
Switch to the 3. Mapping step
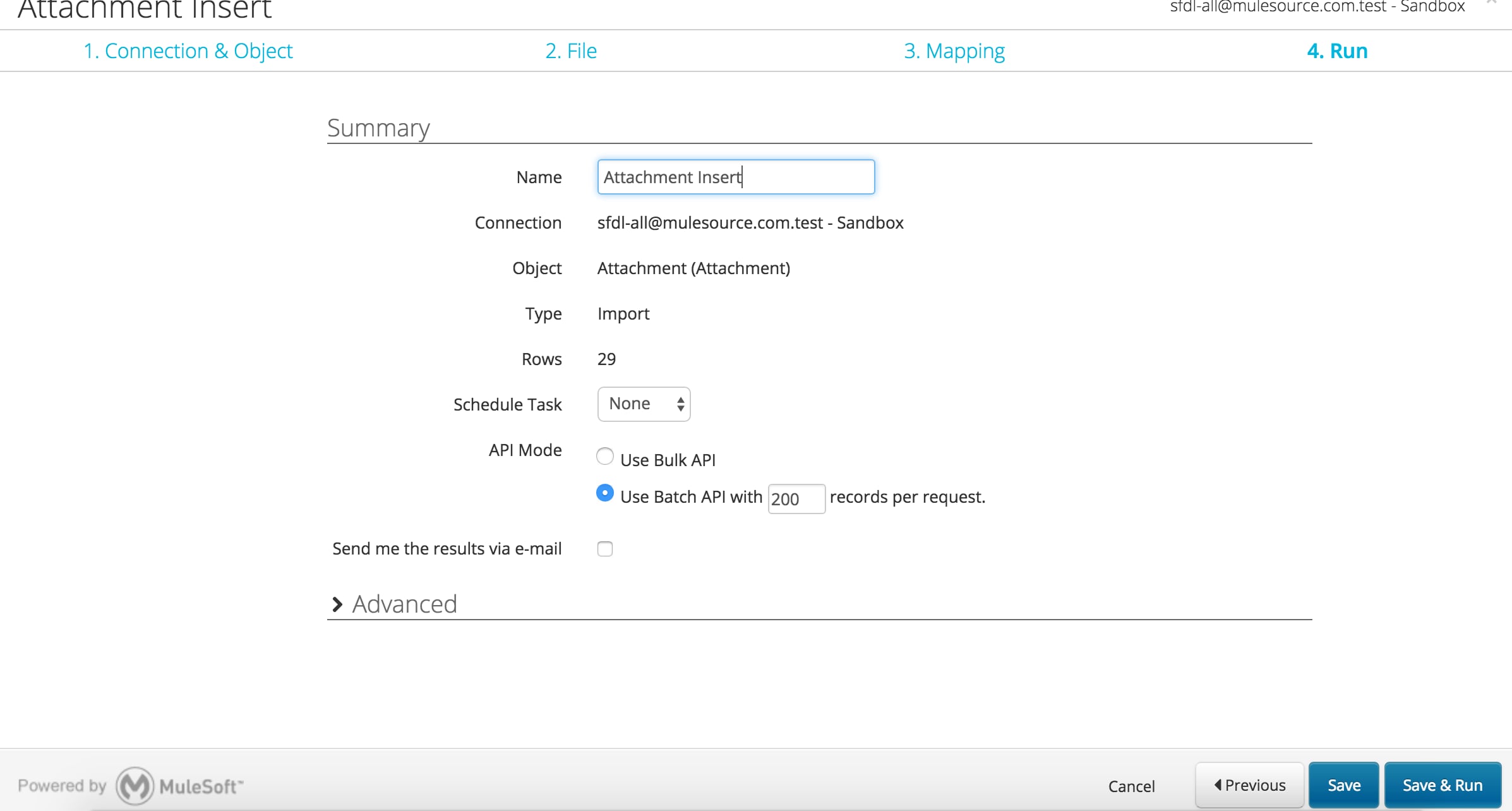coord(954,51)
